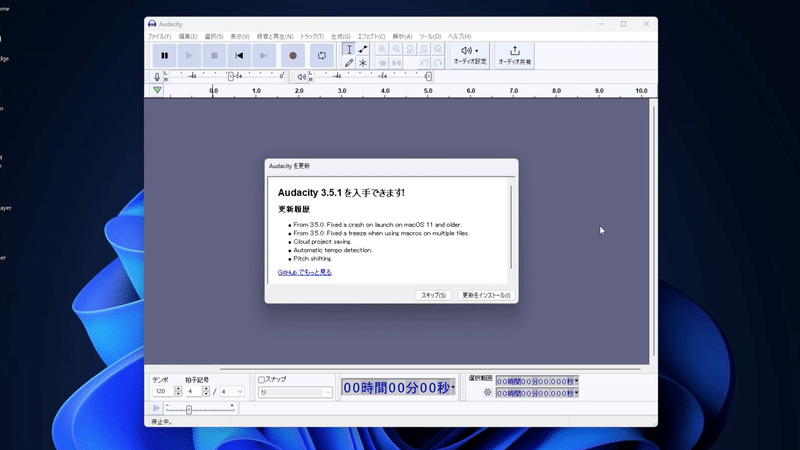
Task: Click the Stop transport button
Action: click(x=214, y=56)
